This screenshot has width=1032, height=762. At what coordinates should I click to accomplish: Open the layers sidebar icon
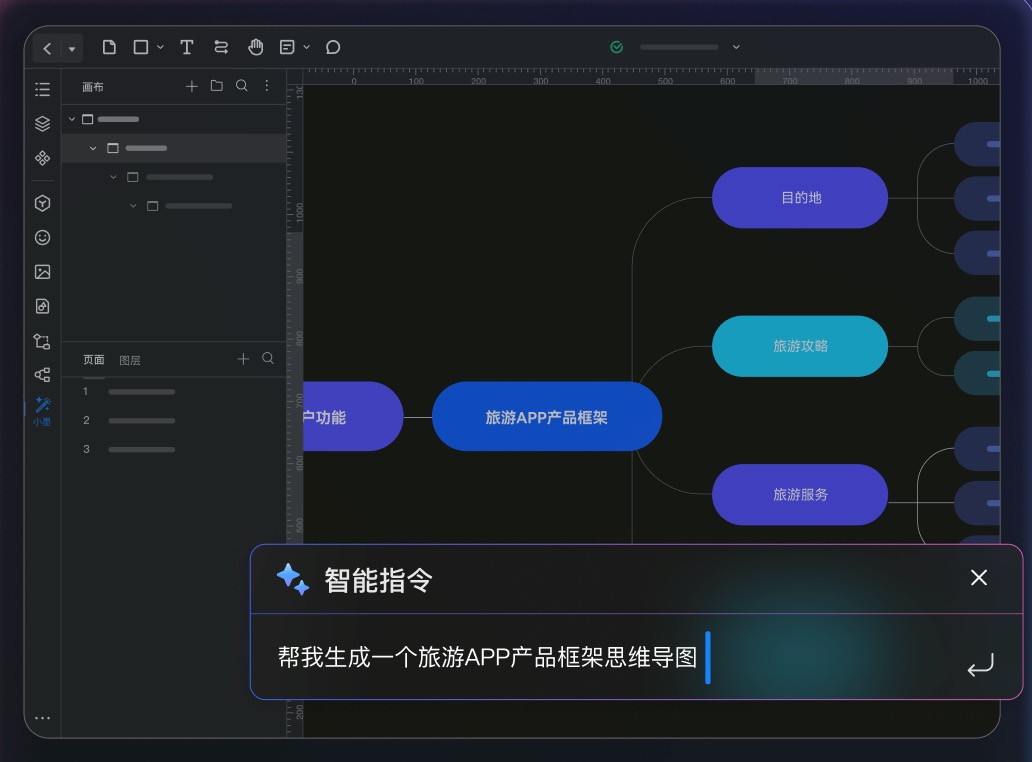coord(42,124)
